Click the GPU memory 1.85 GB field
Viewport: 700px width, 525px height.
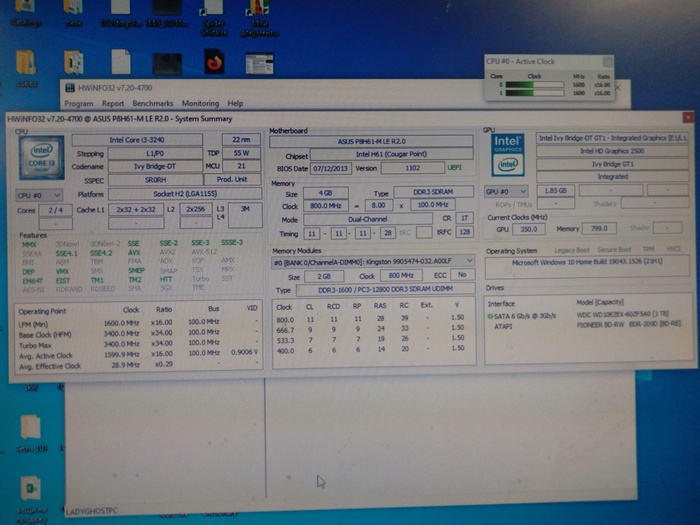pos(556,190)
